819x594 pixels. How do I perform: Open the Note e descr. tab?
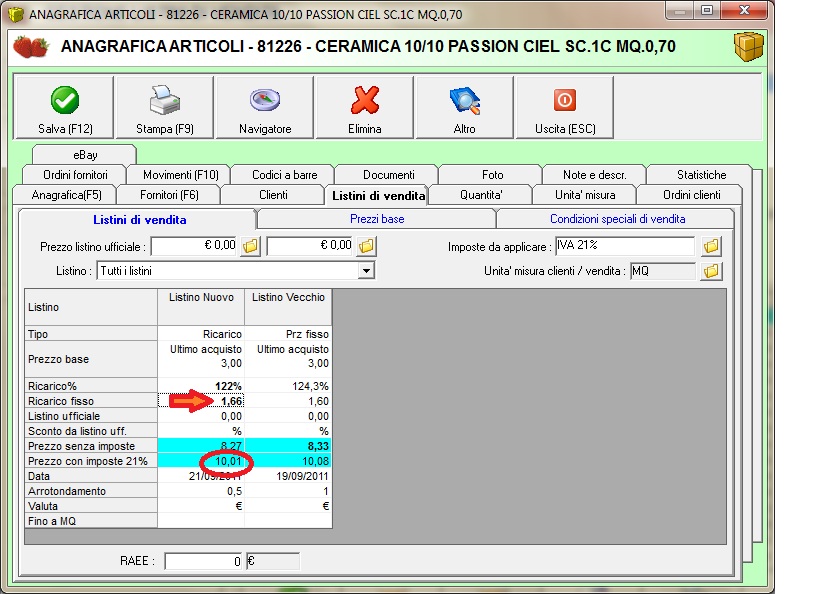click(595, 174)
